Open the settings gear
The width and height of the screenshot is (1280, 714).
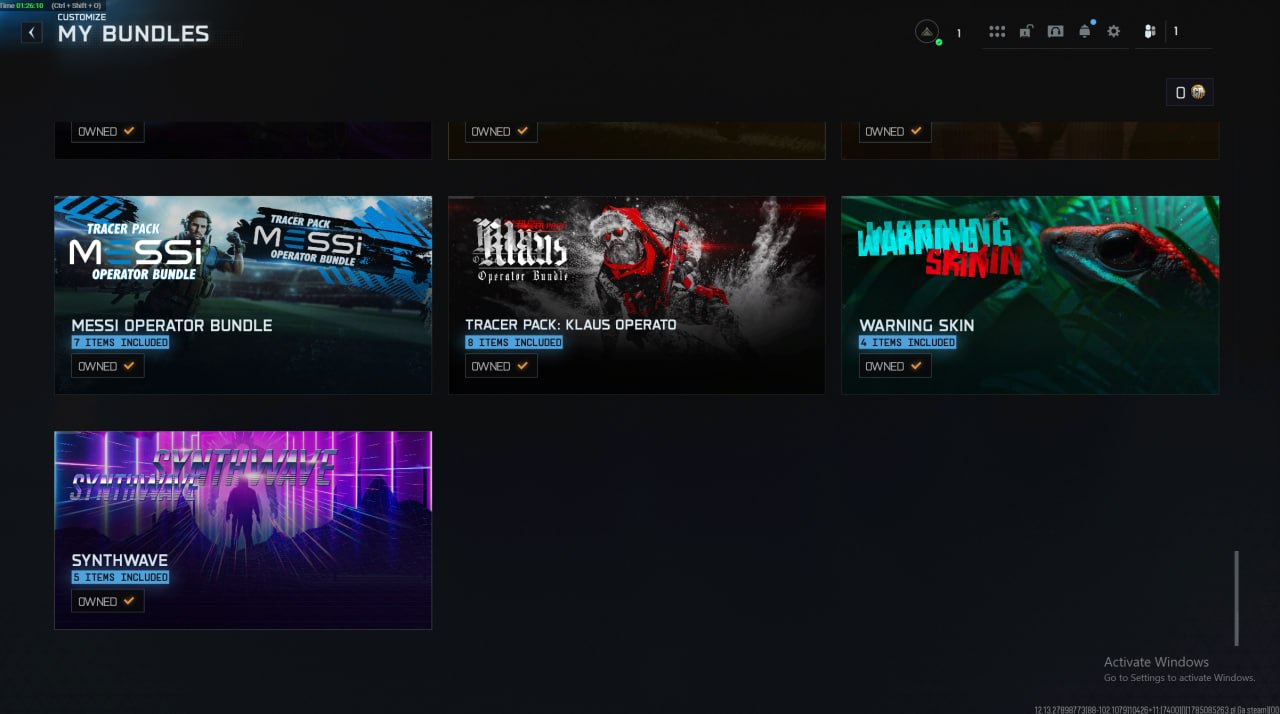[x=1114, y=32]
